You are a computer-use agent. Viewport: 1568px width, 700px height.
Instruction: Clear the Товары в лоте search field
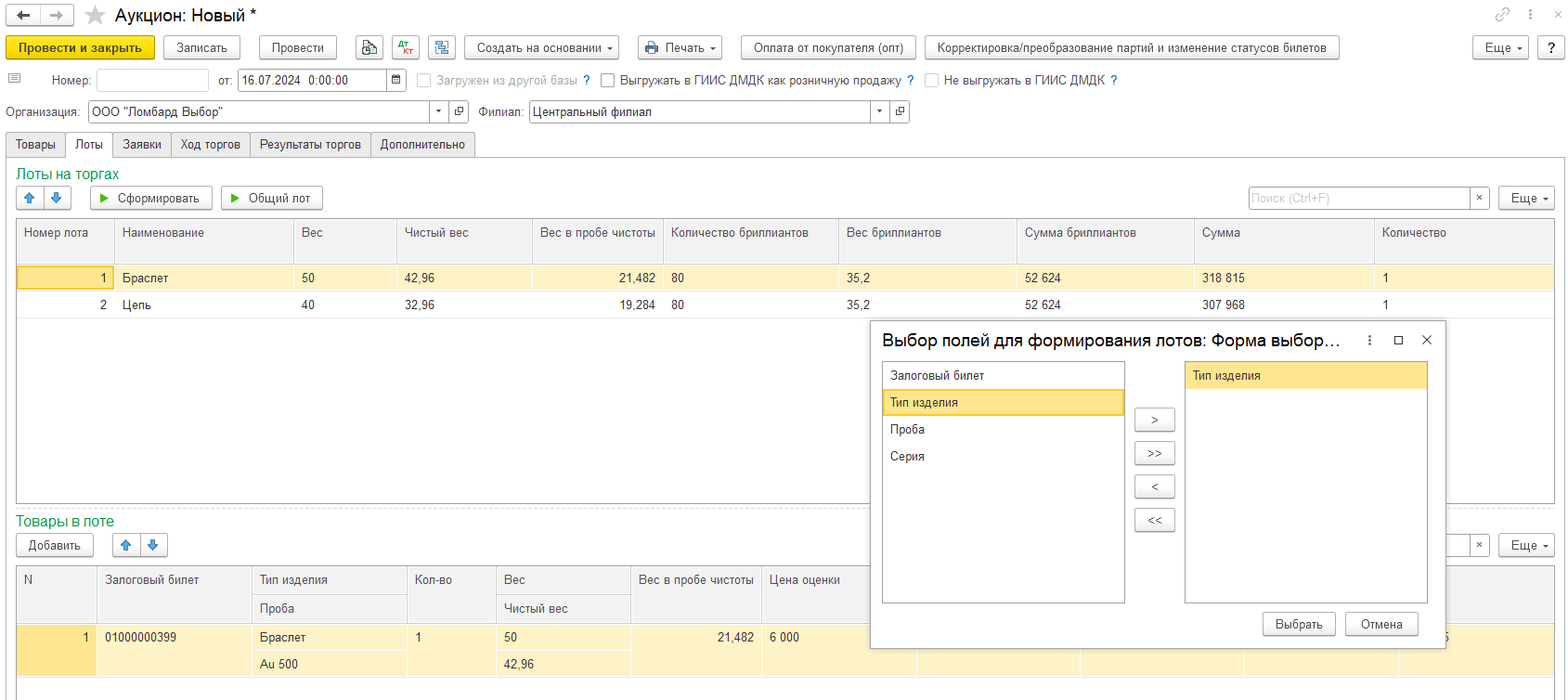pos(1479,545)
